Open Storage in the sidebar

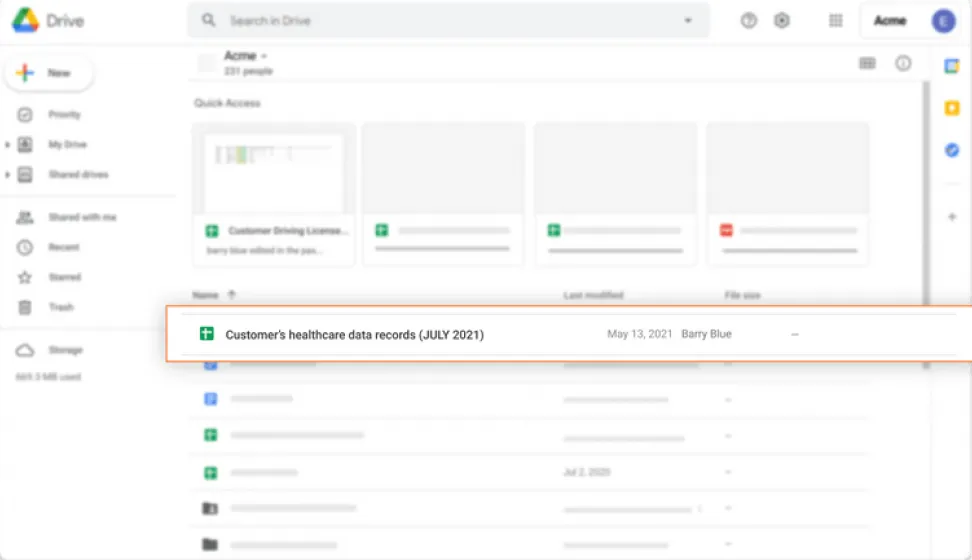coord(65,350)
